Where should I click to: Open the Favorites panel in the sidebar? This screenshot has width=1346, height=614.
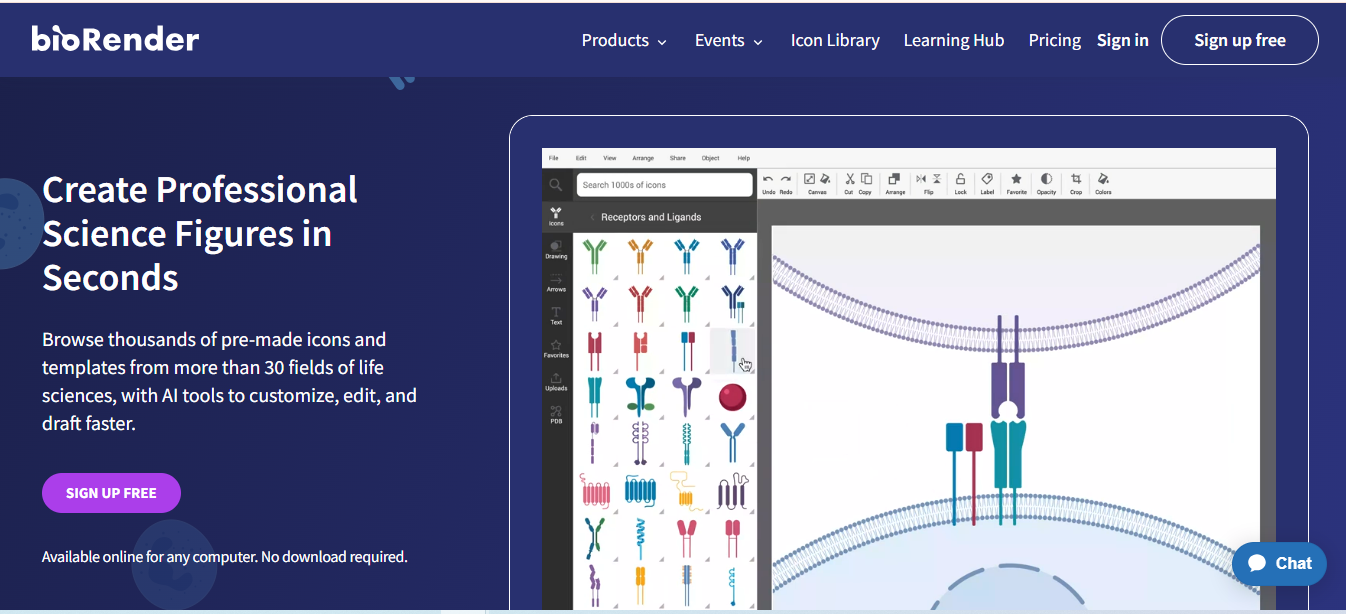556,348
